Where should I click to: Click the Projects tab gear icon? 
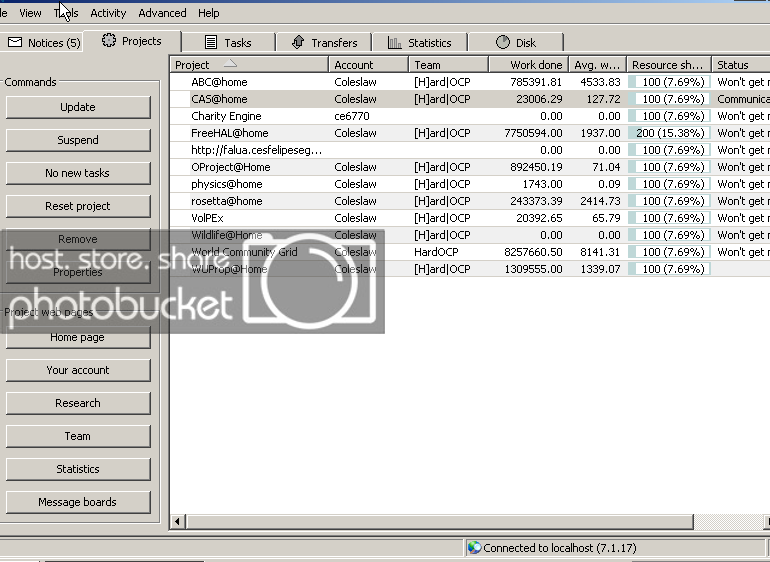pos(109,41)
